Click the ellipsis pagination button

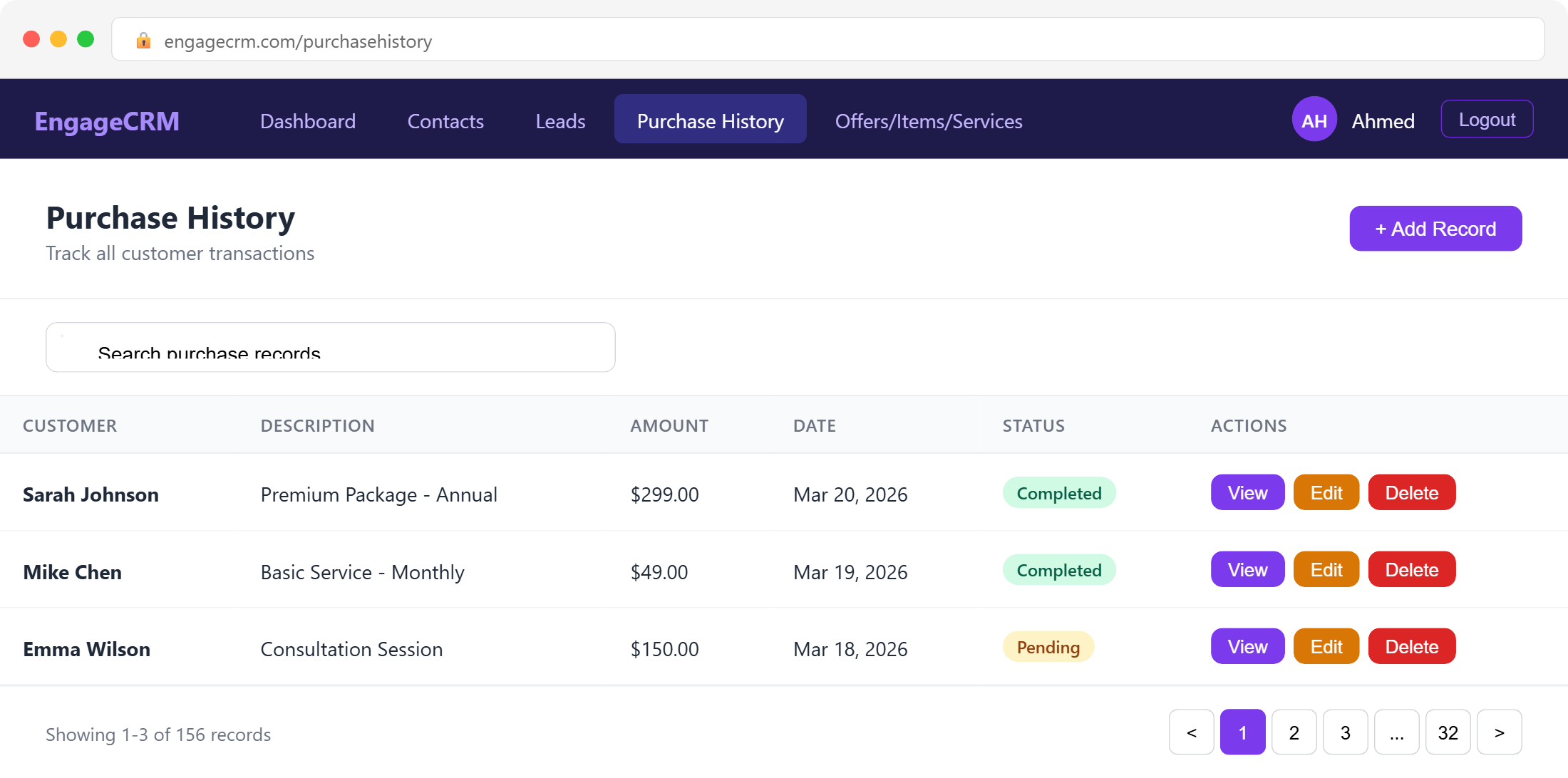[1396, 732]
